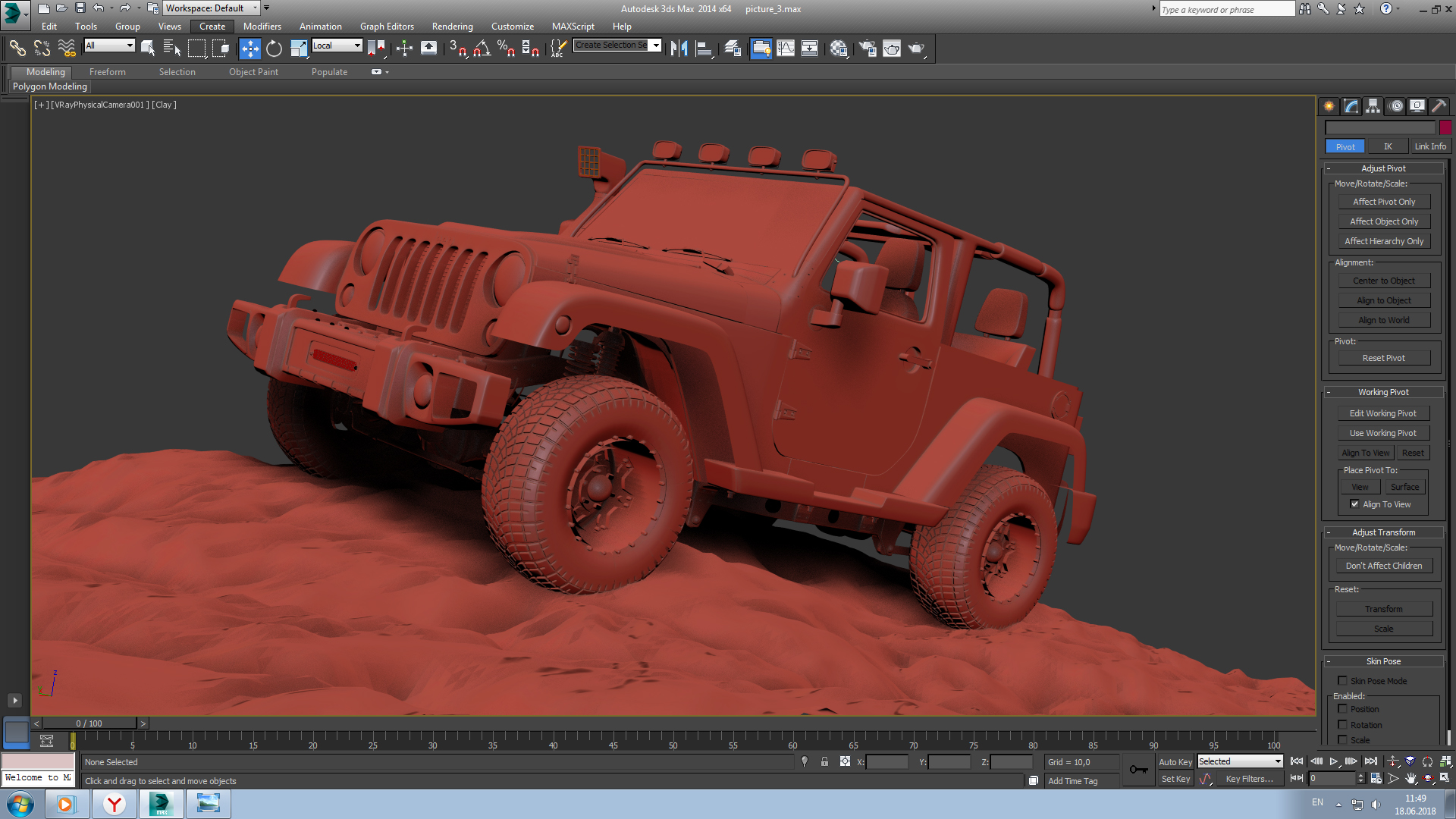
Task: Switch to the Freeform ribbon tab
Action: pyautogui.click(x=108, y=72)
